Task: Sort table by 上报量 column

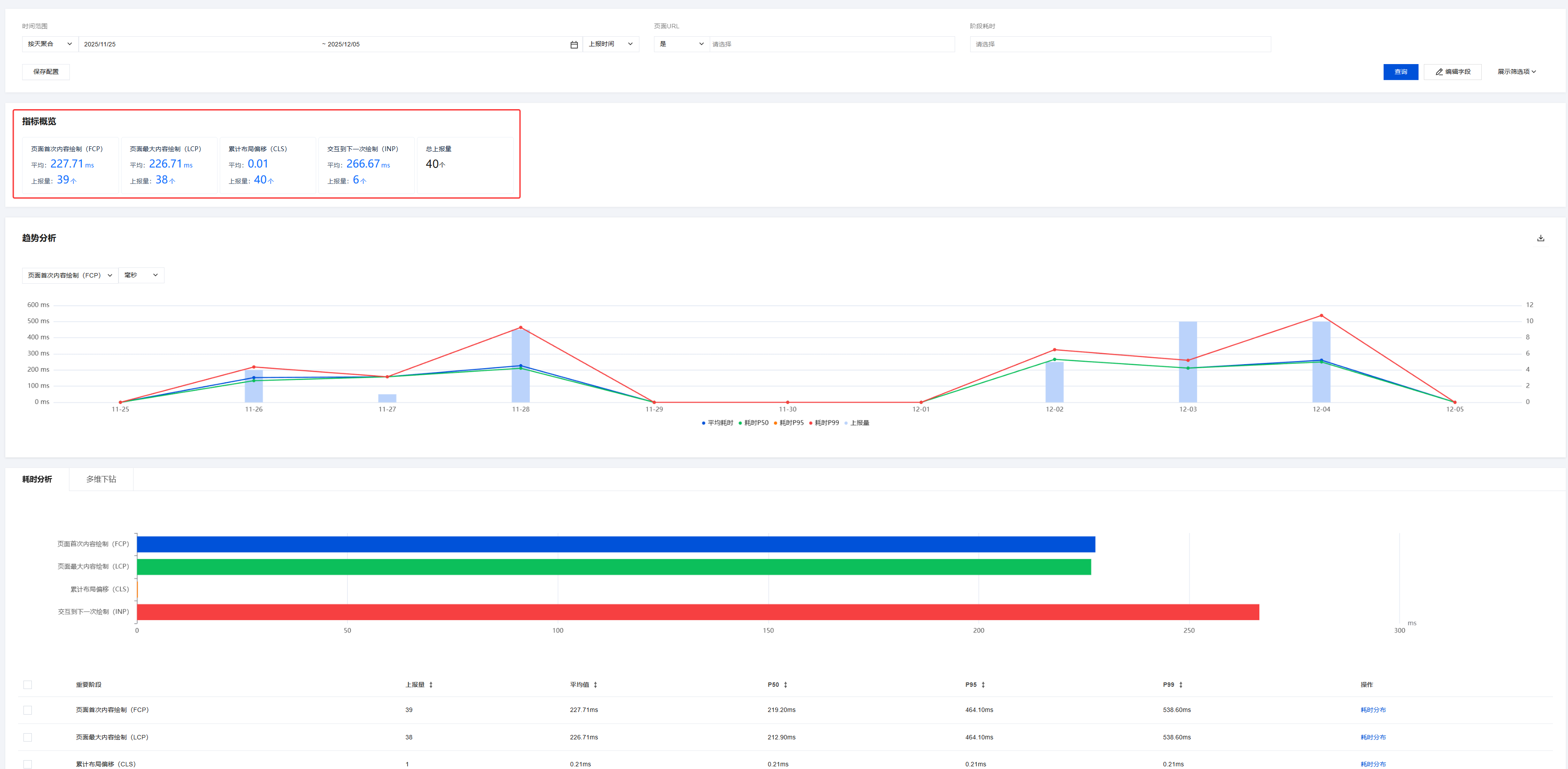Action: [431, 685]
